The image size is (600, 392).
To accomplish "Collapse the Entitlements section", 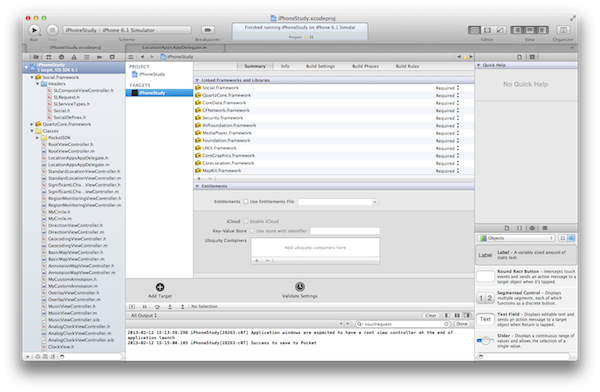I will [197, 186].
